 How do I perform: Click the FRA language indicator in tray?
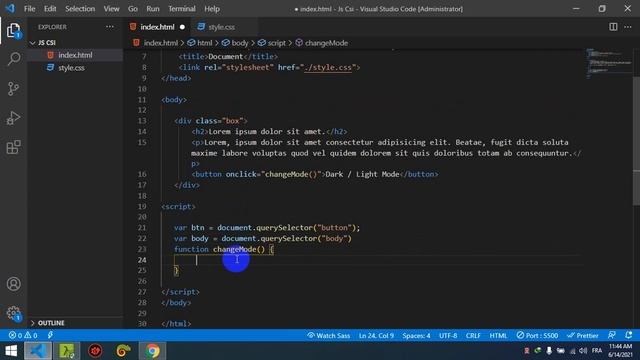coord(597,351)
